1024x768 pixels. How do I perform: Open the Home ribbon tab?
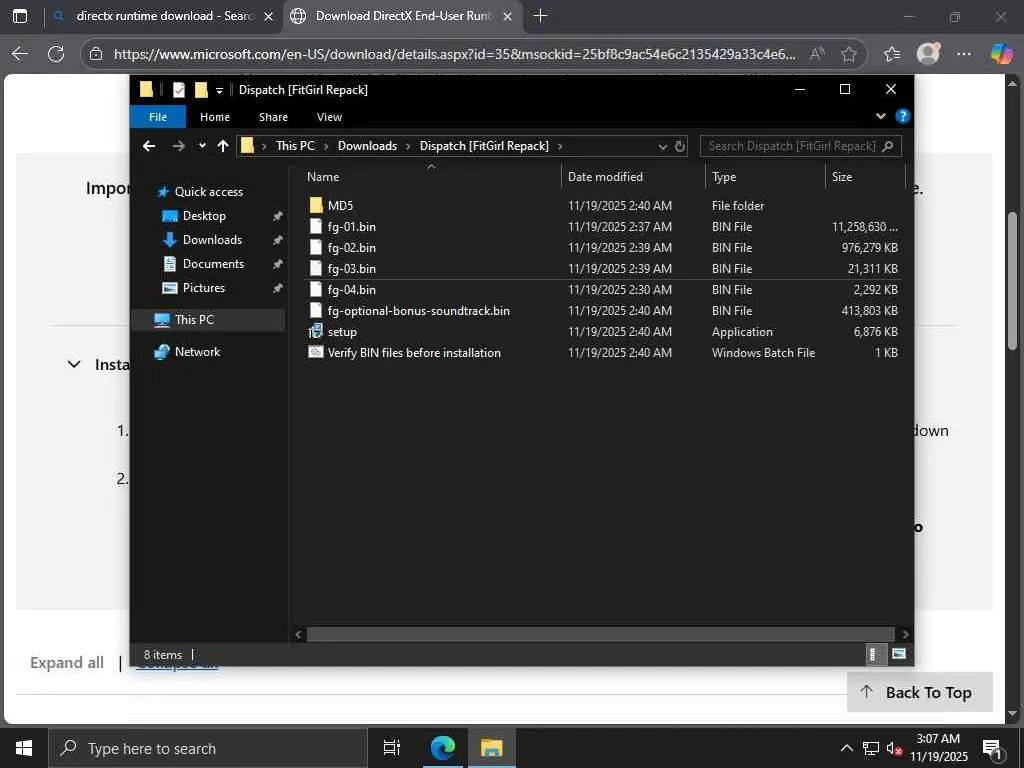pyautogui.click(x=215, y=117)
